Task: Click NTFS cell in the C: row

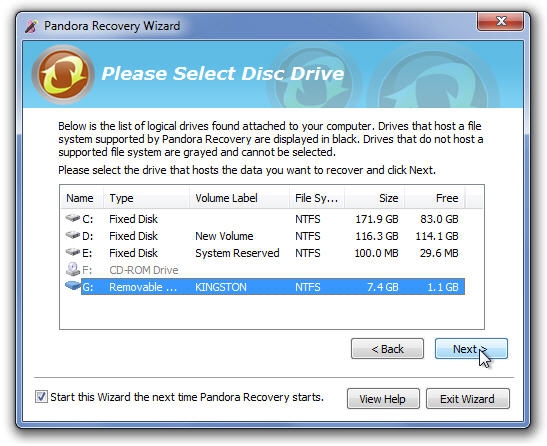Action: pos(308,219)
